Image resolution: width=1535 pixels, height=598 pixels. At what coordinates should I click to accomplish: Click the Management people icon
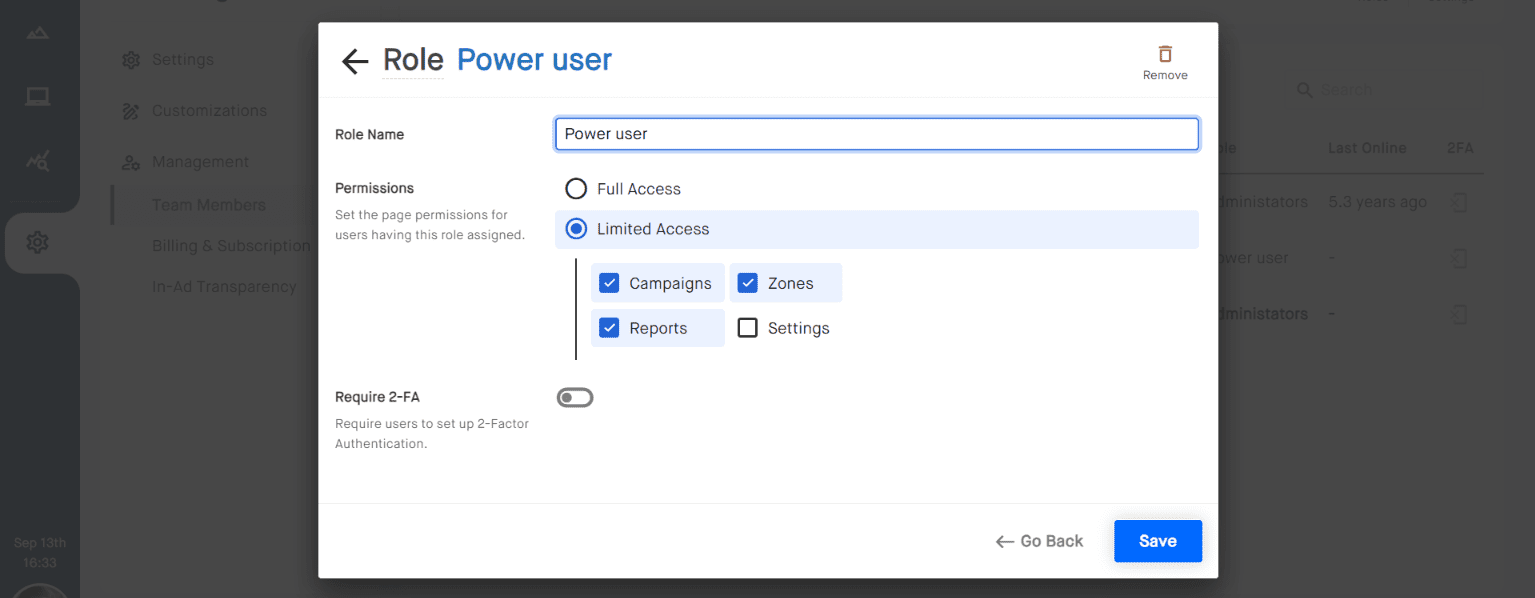[130, 162]
